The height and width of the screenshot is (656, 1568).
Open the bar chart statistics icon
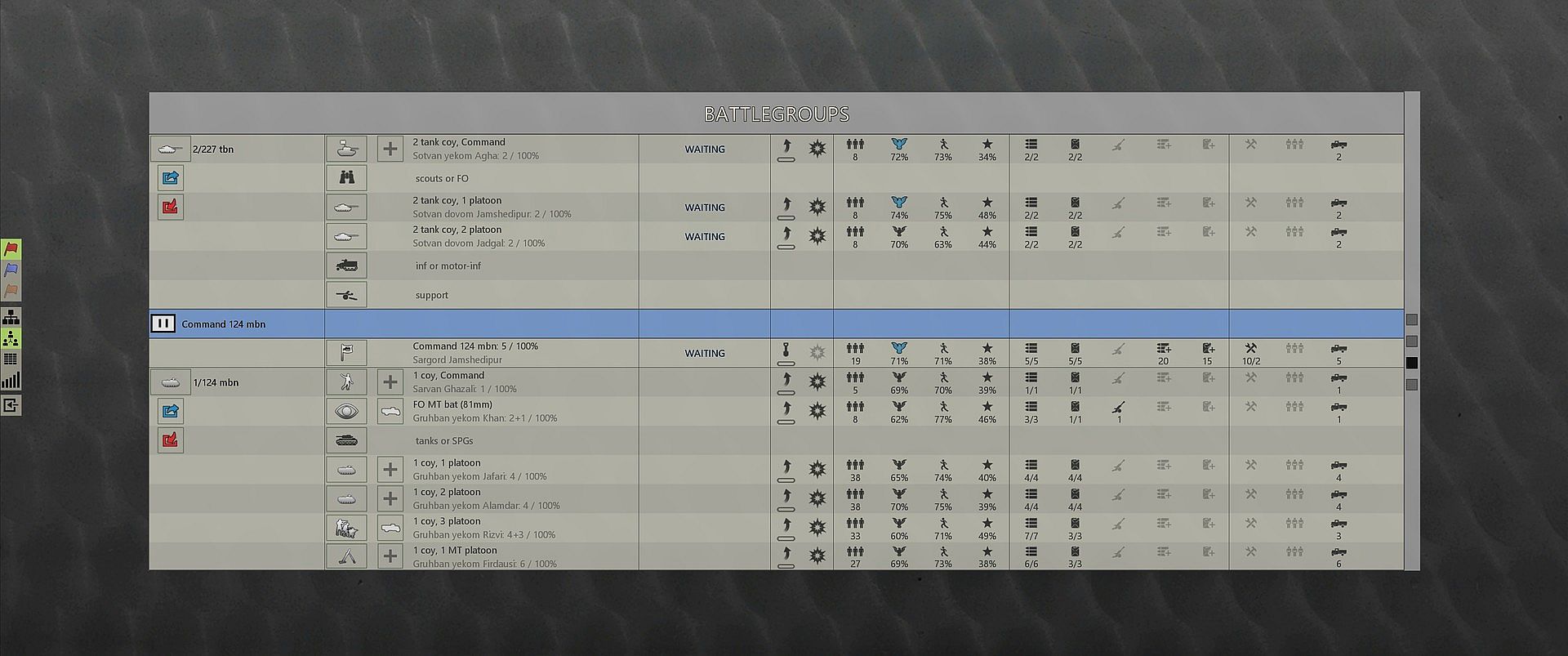[11, 381]
